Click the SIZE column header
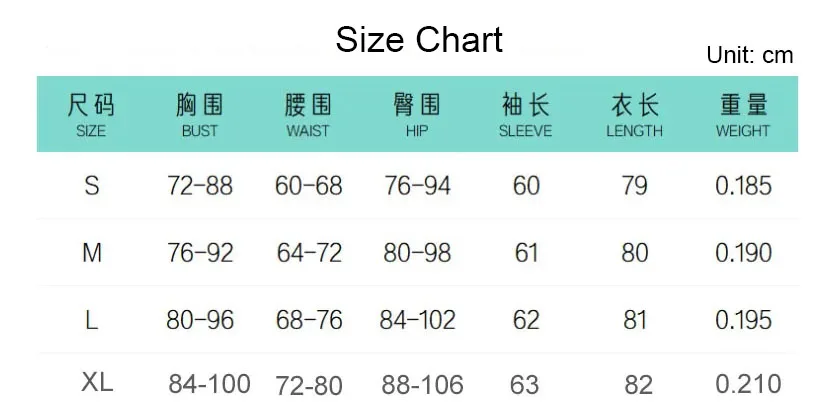The height and width of the screenshot is (419, 820). (x=91, y=116)
